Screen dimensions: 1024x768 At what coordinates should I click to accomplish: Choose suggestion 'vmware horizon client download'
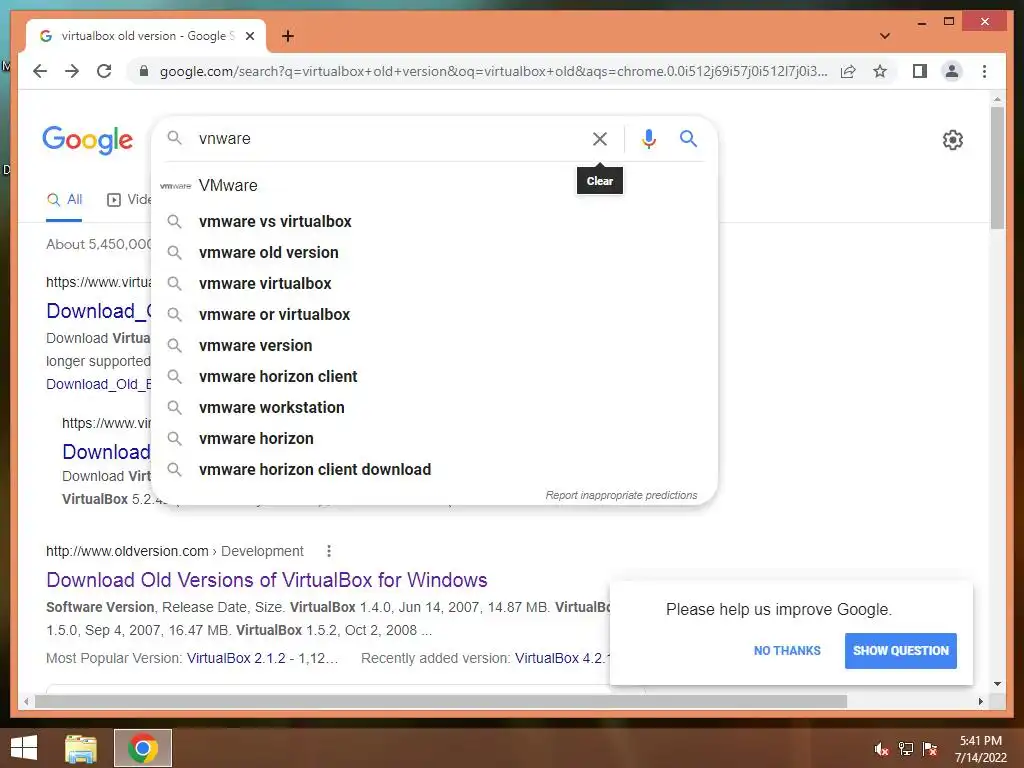tap(434, 470)
